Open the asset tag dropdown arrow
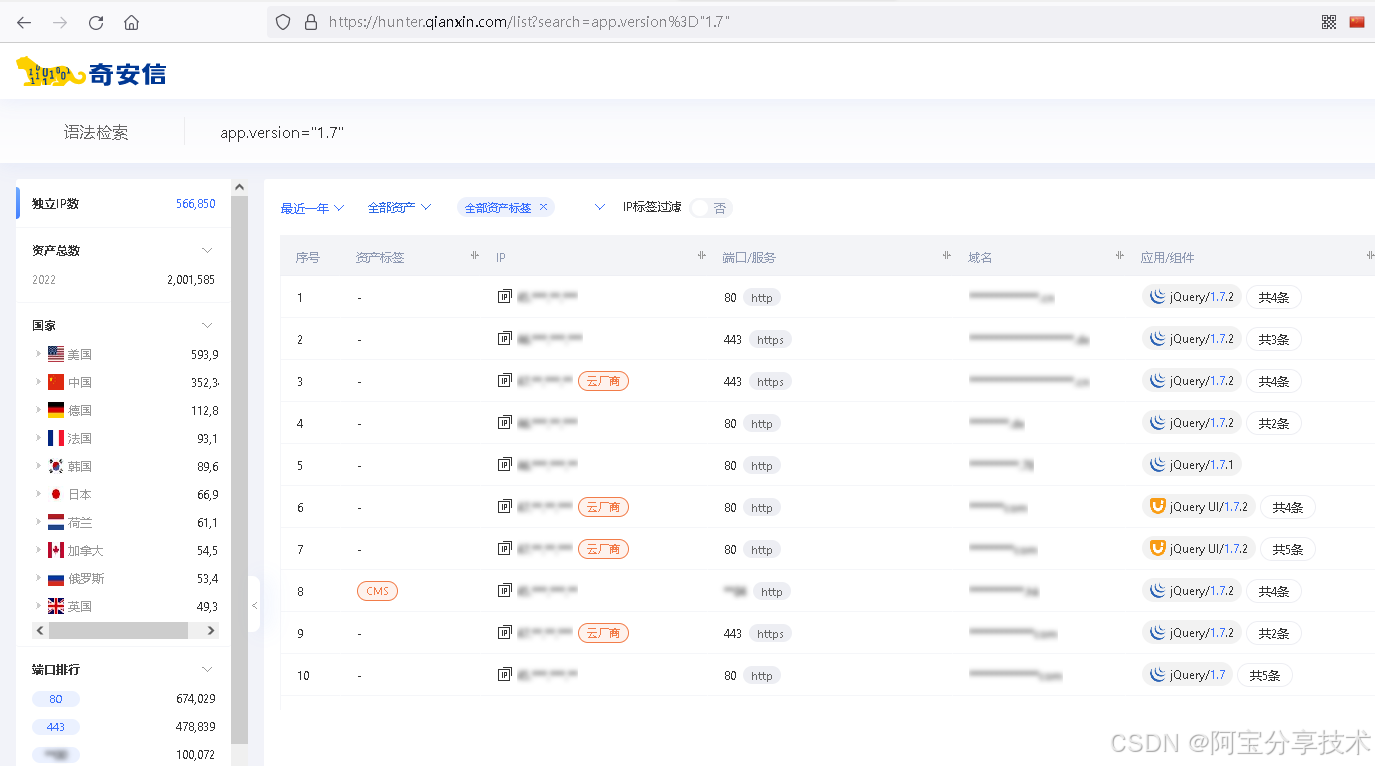Screen dimensions: 1375x766 (x=600, y=207)
